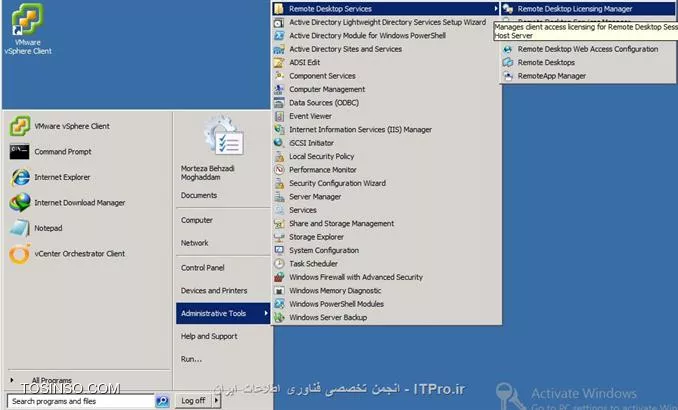The image size is (678, 410).
Task: Click the Performance Monitor icon
Action: tap(279, 170)
